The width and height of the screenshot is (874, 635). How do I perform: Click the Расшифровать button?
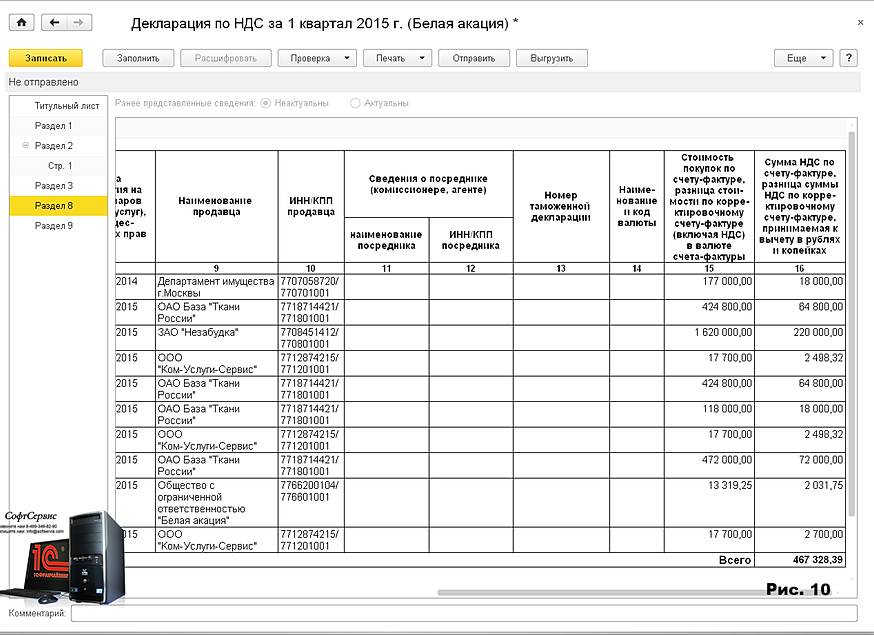coord(226,58)
